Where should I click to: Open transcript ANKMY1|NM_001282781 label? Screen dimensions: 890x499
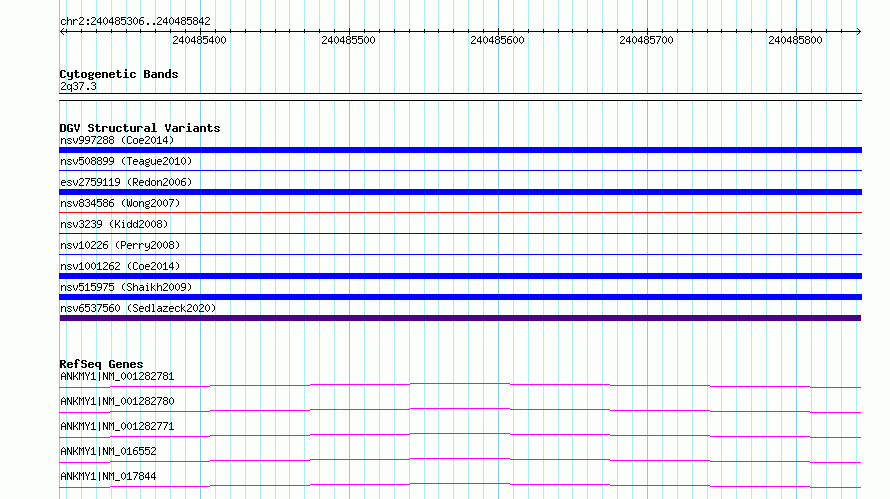pyautogui.click(x=117, y=376)
